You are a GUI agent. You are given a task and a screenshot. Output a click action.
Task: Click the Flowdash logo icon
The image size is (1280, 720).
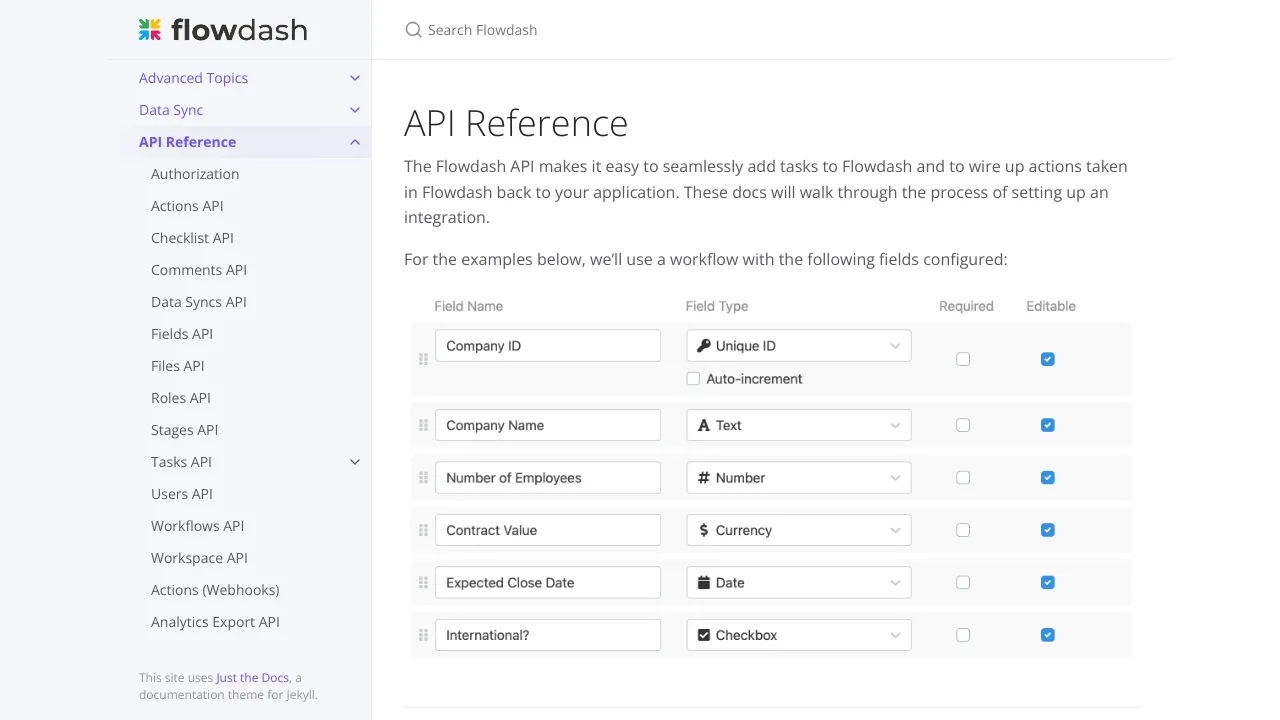(x=150, y=30)
